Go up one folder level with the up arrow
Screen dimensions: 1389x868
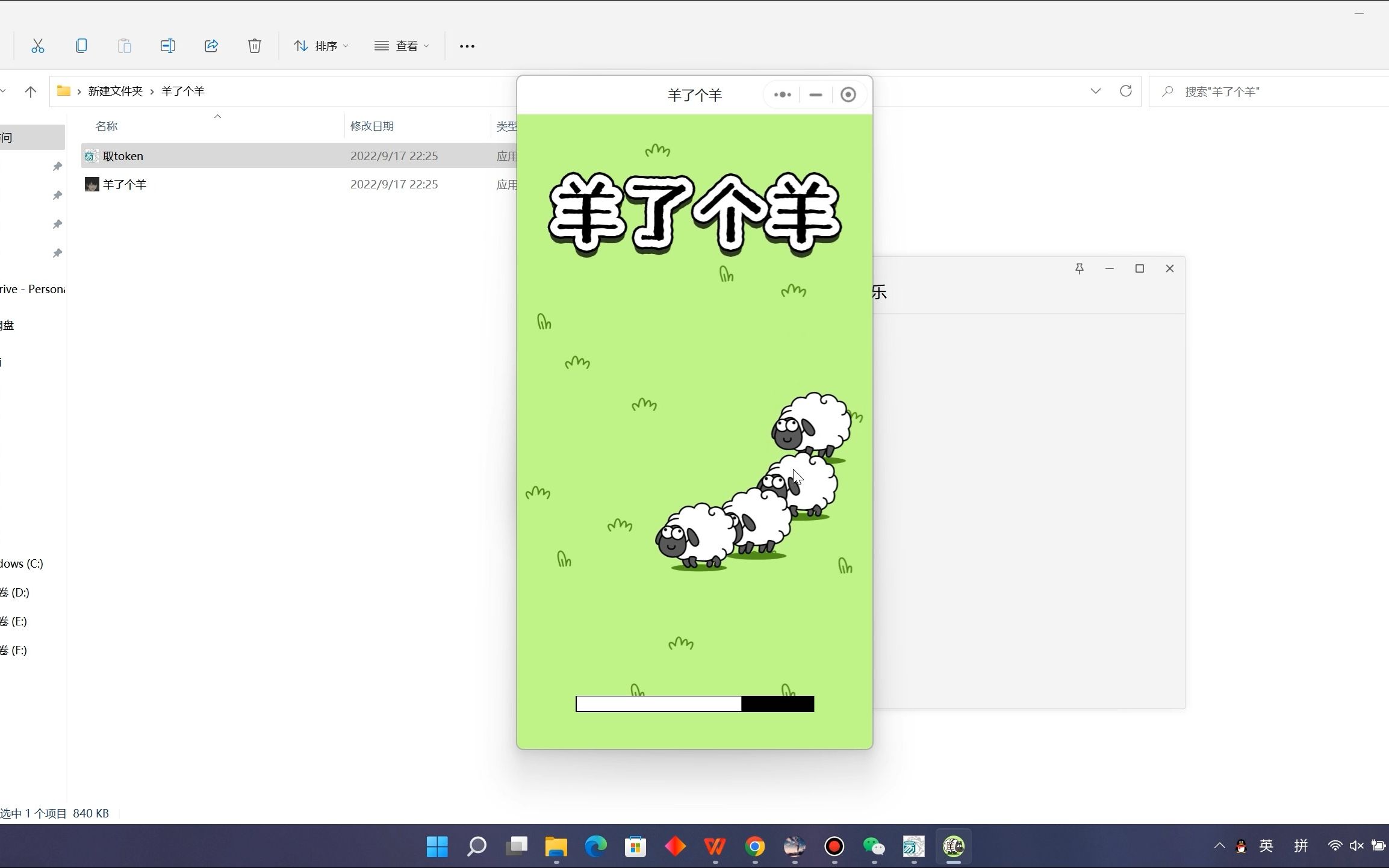[31, 91]
